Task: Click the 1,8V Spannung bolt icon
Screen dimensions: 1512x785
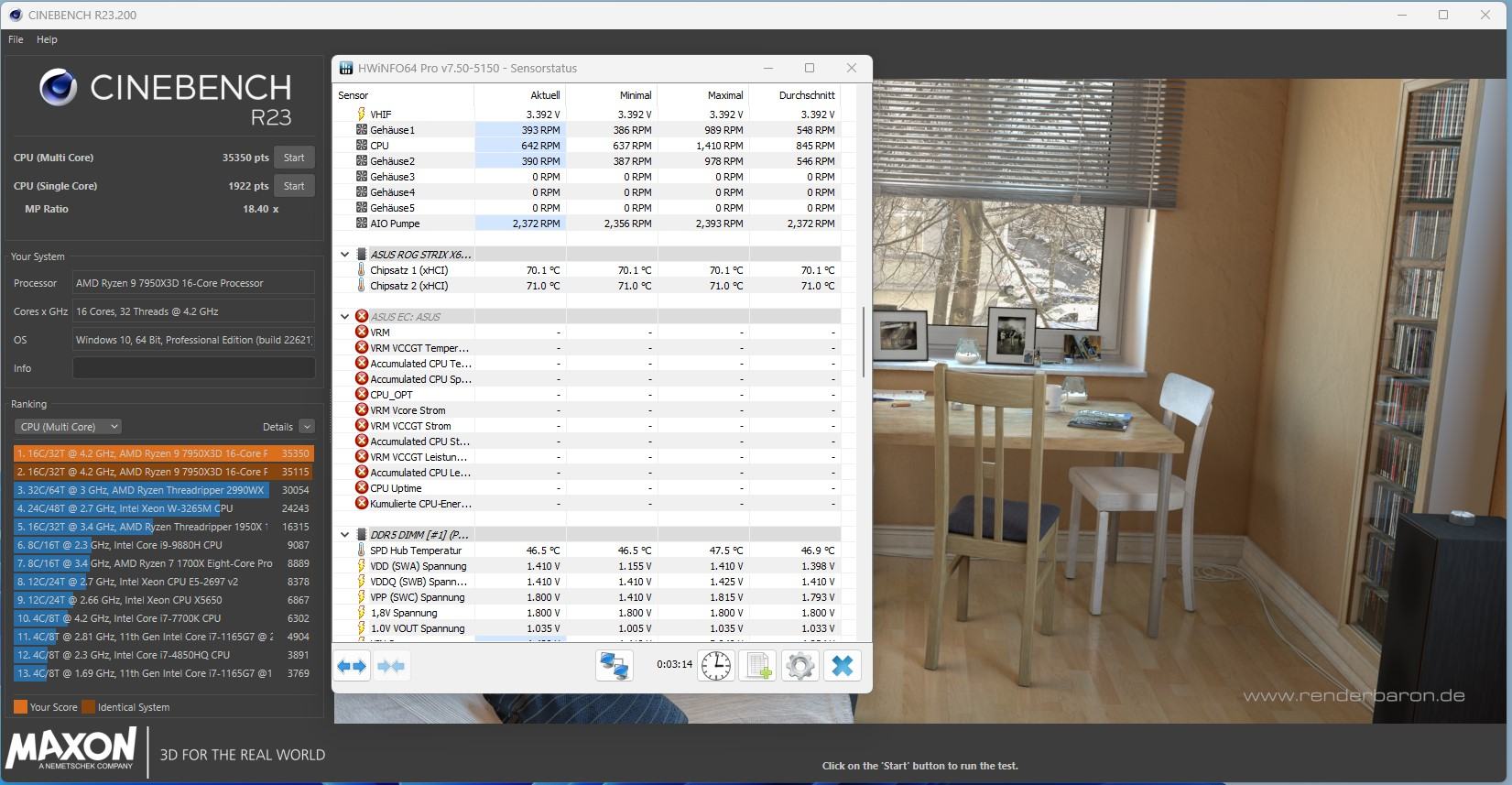Action: click(x=362, y=613)
